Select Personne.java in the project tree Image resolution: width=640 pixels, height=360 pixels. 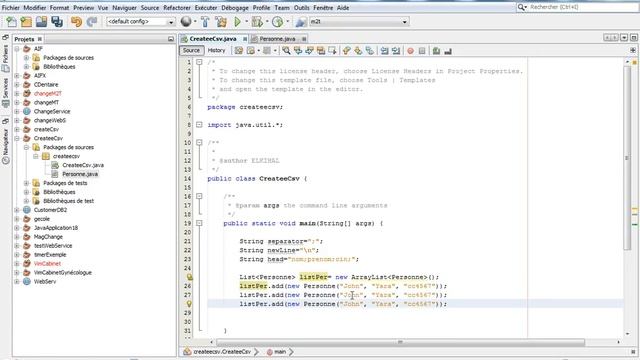coord(80,174)
